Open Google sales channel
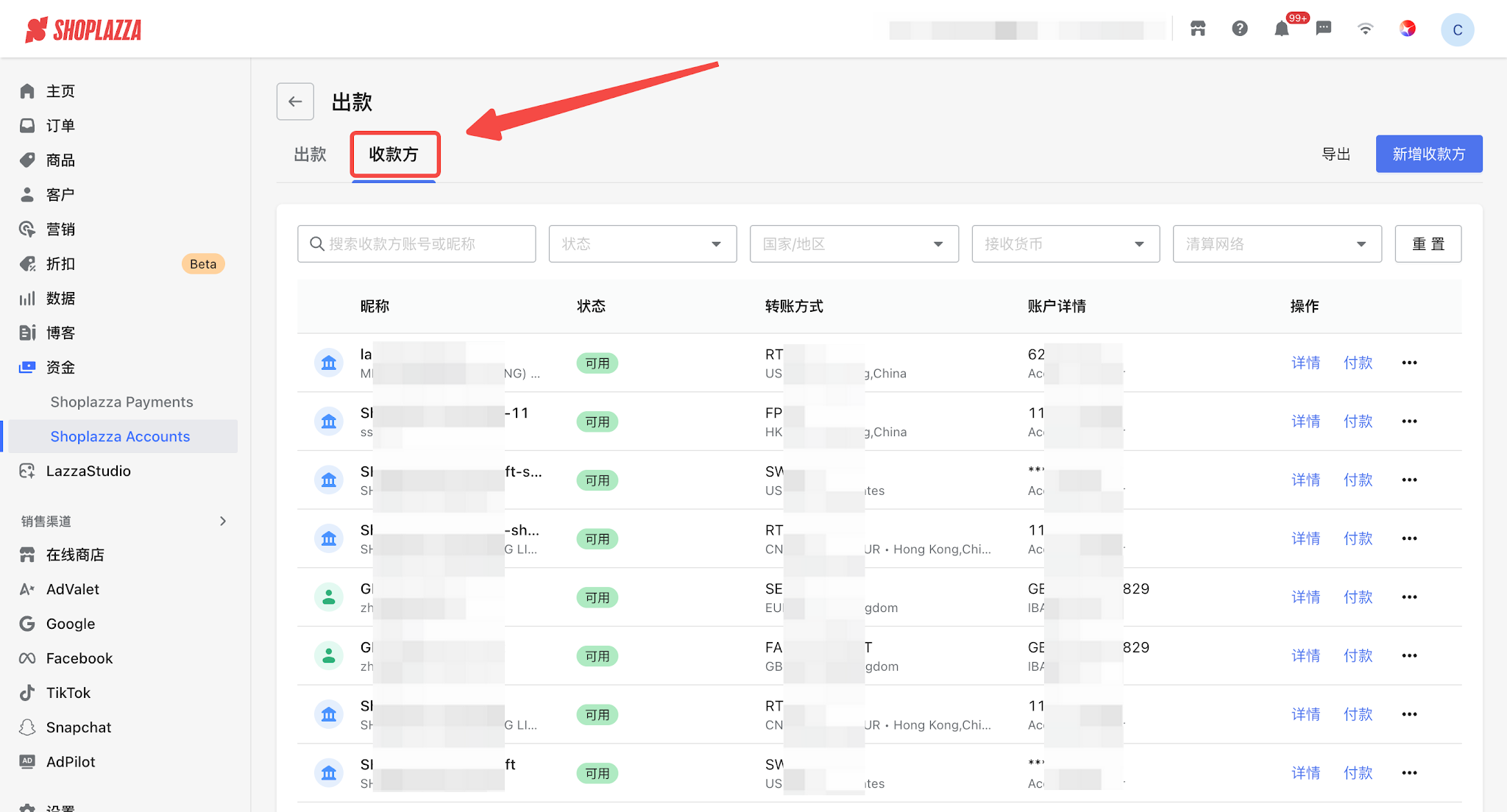 tap(71, 624)
